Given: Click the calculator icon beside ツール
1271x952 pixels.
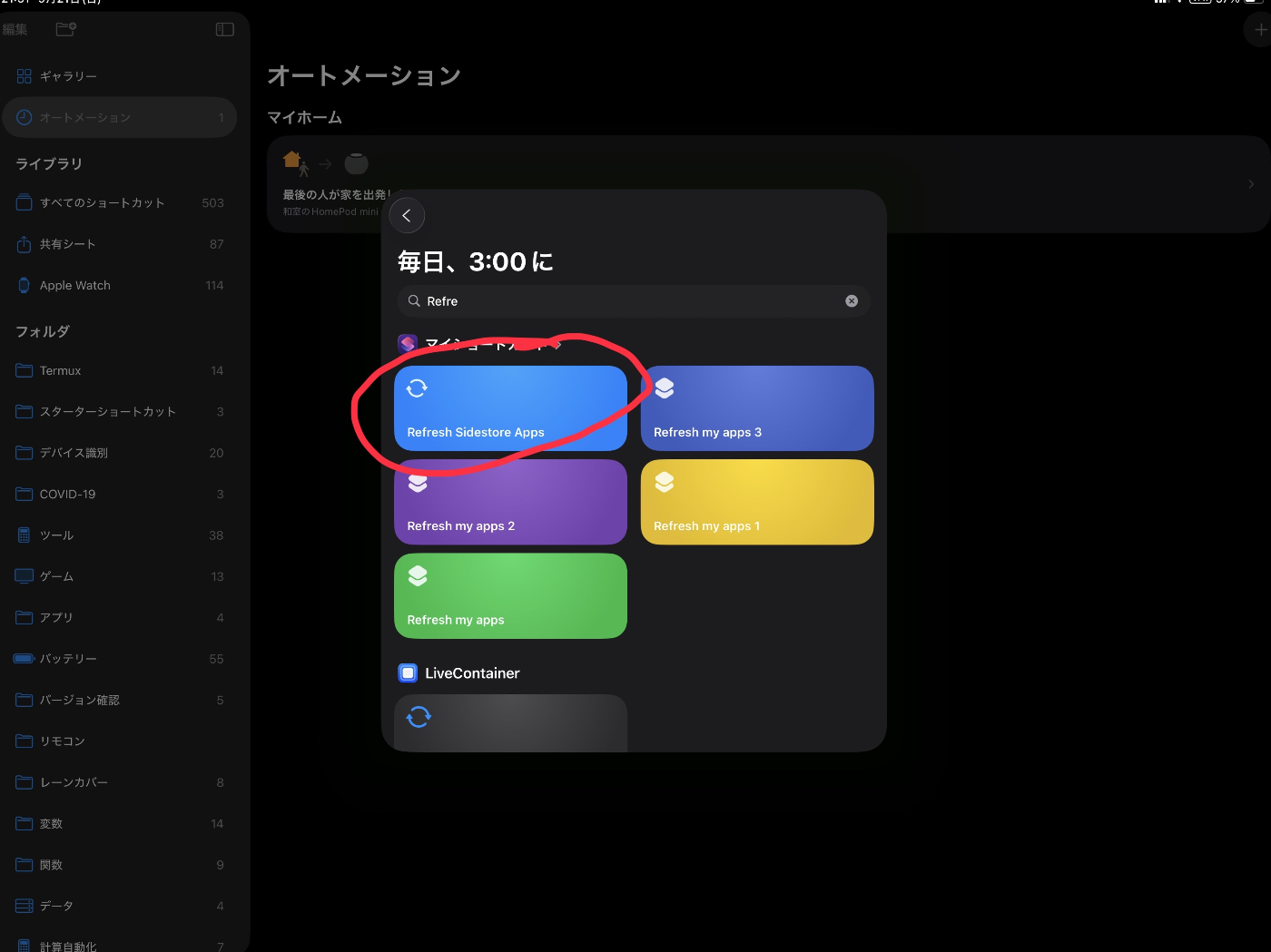Looking at the screenshot, I should pos(25,535).
